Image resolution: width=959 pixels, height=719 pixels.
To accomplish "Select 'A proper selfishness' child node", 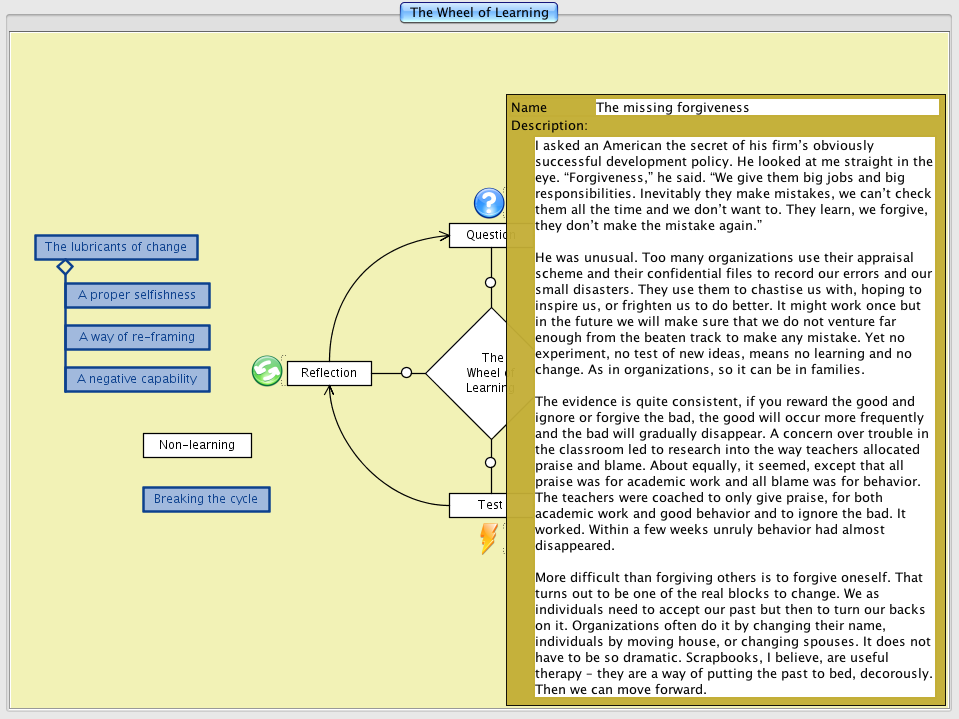I will point(137,295).
